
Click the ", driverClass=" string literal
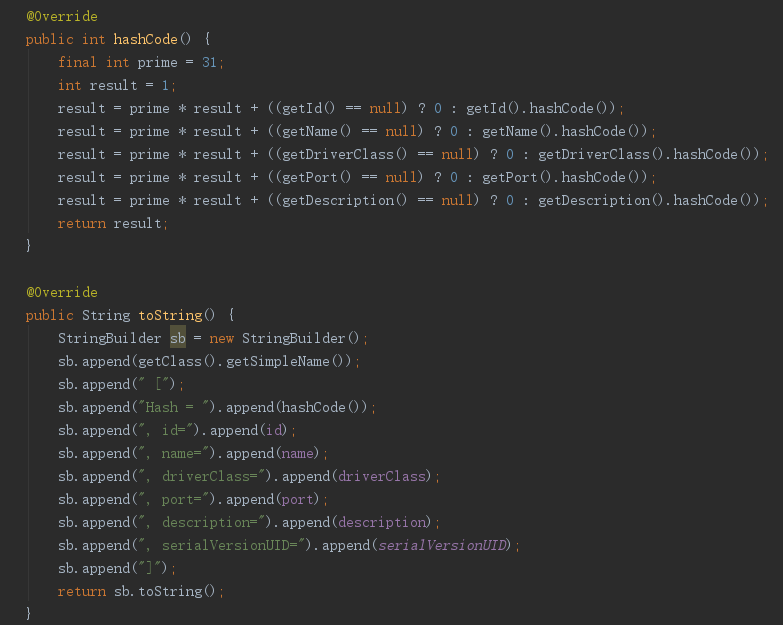202,476
